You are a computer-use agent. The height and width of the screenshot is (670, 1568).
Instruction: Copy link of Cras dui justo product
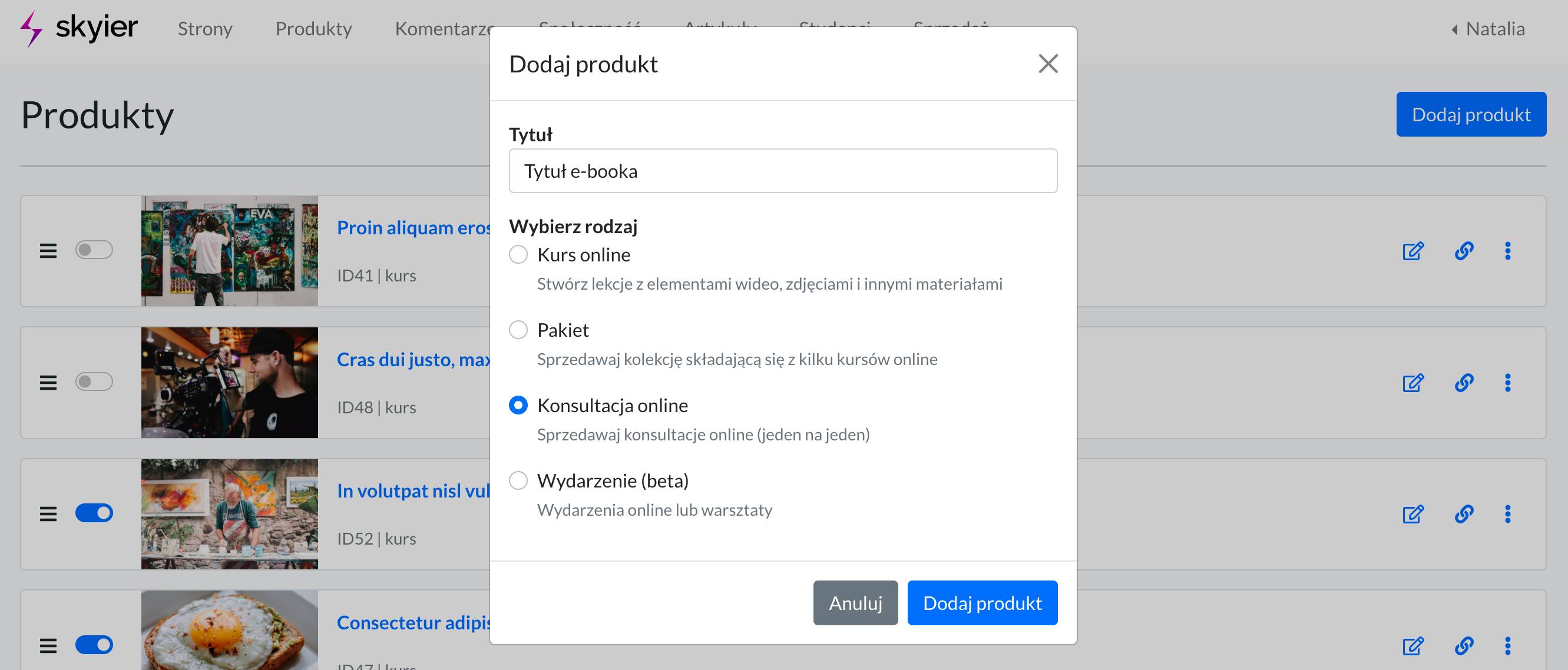(1463, 383)
